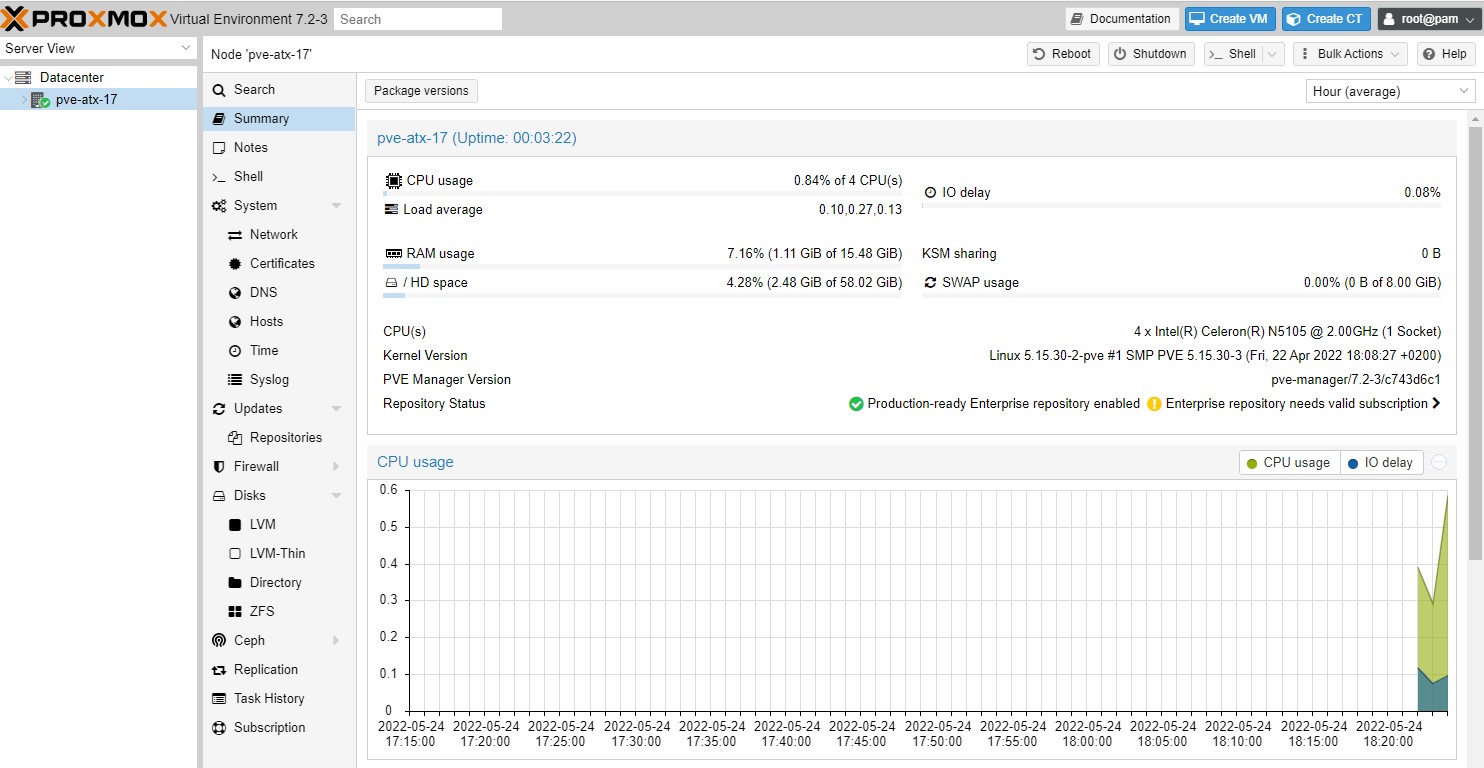Image resolution: width=1484 pixels, height=768 pixels.
Task: Open the Hour (average) timeframe dropdown
Action: coord(1391,91)
